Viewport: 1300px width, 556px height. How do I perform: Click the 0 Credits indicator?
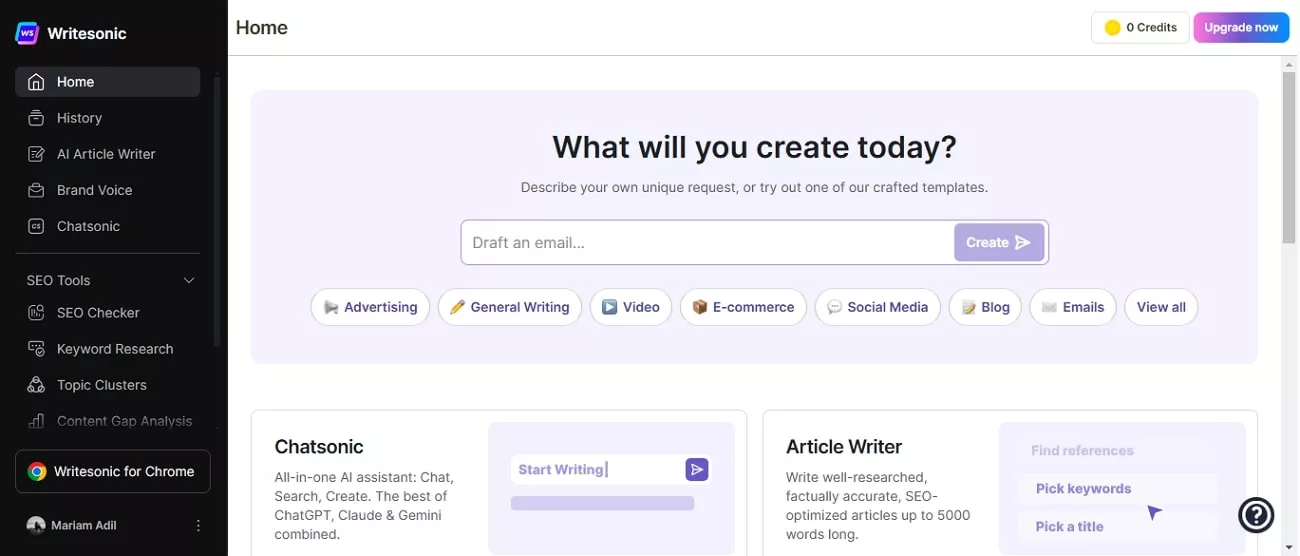coord(1140,28)
